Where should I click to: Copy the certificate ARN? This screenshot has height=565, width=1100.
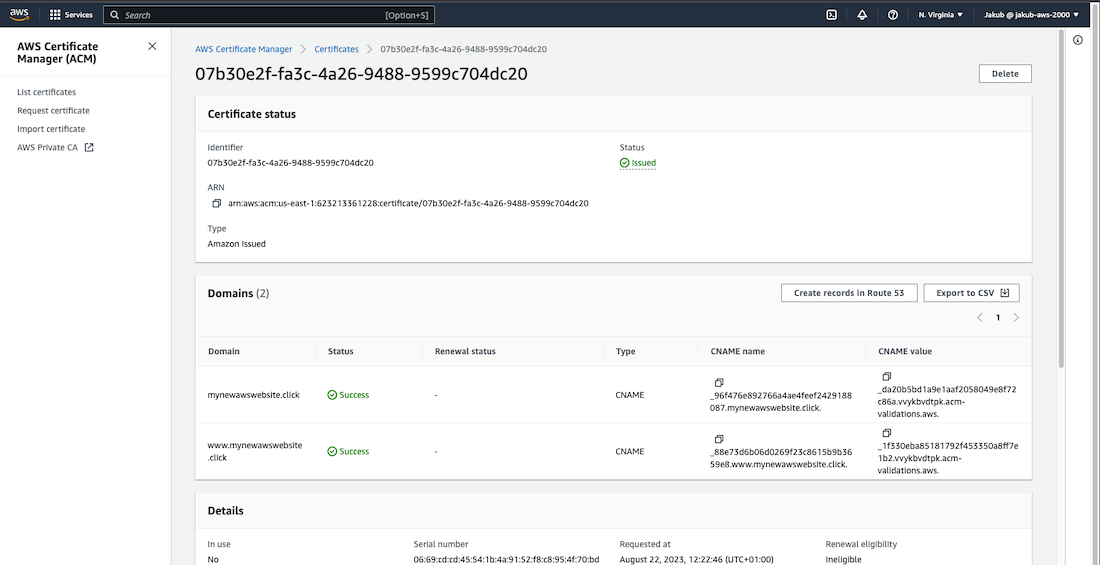pyautogui.click(x=217, y=203)
